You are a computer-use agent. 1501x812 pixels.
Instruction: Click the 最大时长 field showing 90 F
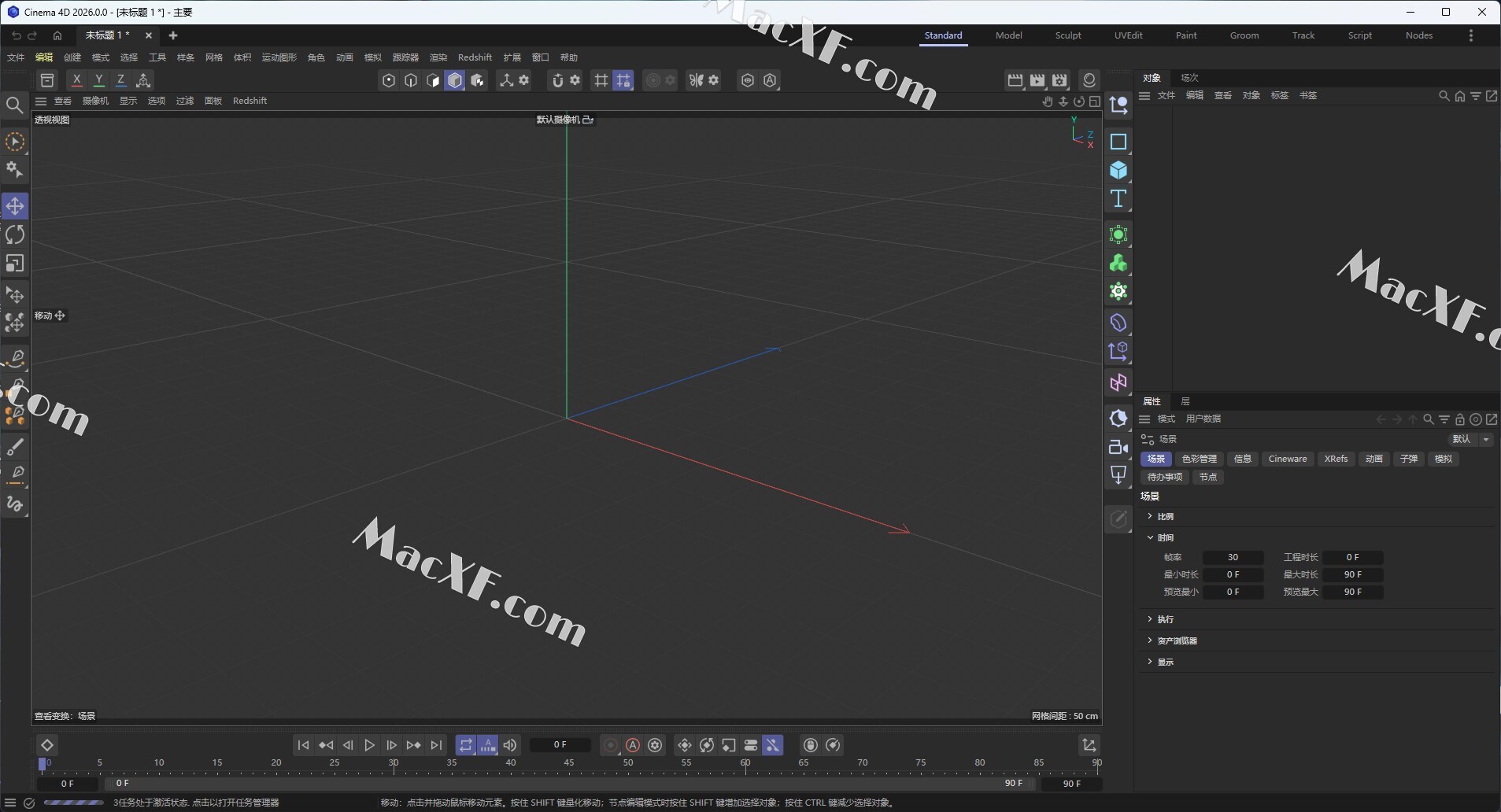pos(1352,574)
